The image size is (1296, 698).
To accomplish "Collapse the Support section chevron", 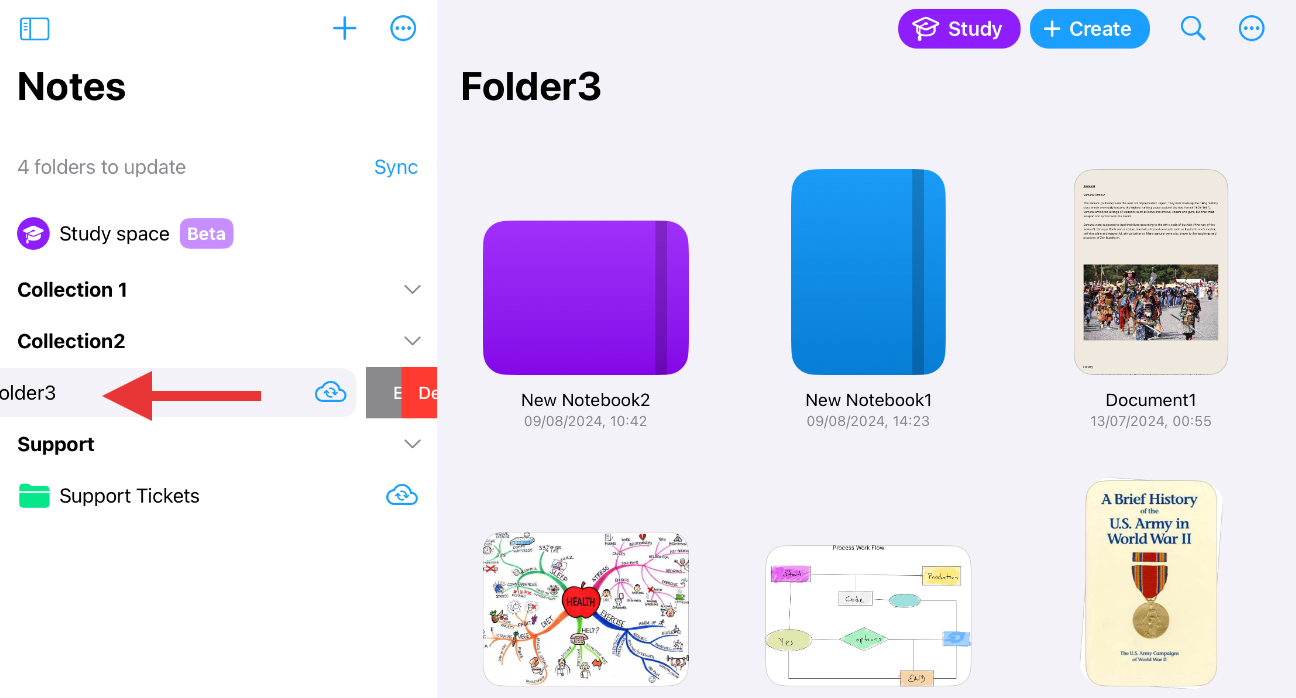I will click(x=412, y=444).
